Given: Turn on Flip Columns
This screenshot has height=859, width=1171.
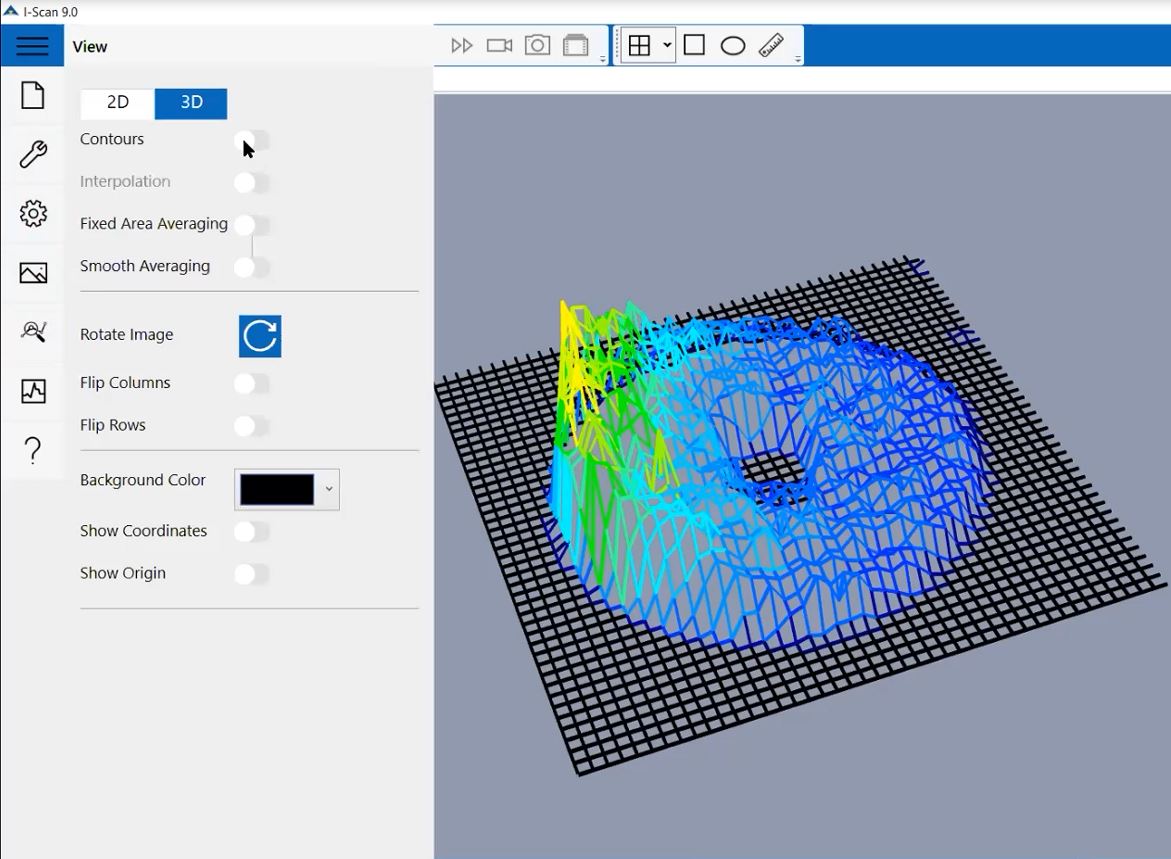Looking at the screenshot, I should point(252,384).
